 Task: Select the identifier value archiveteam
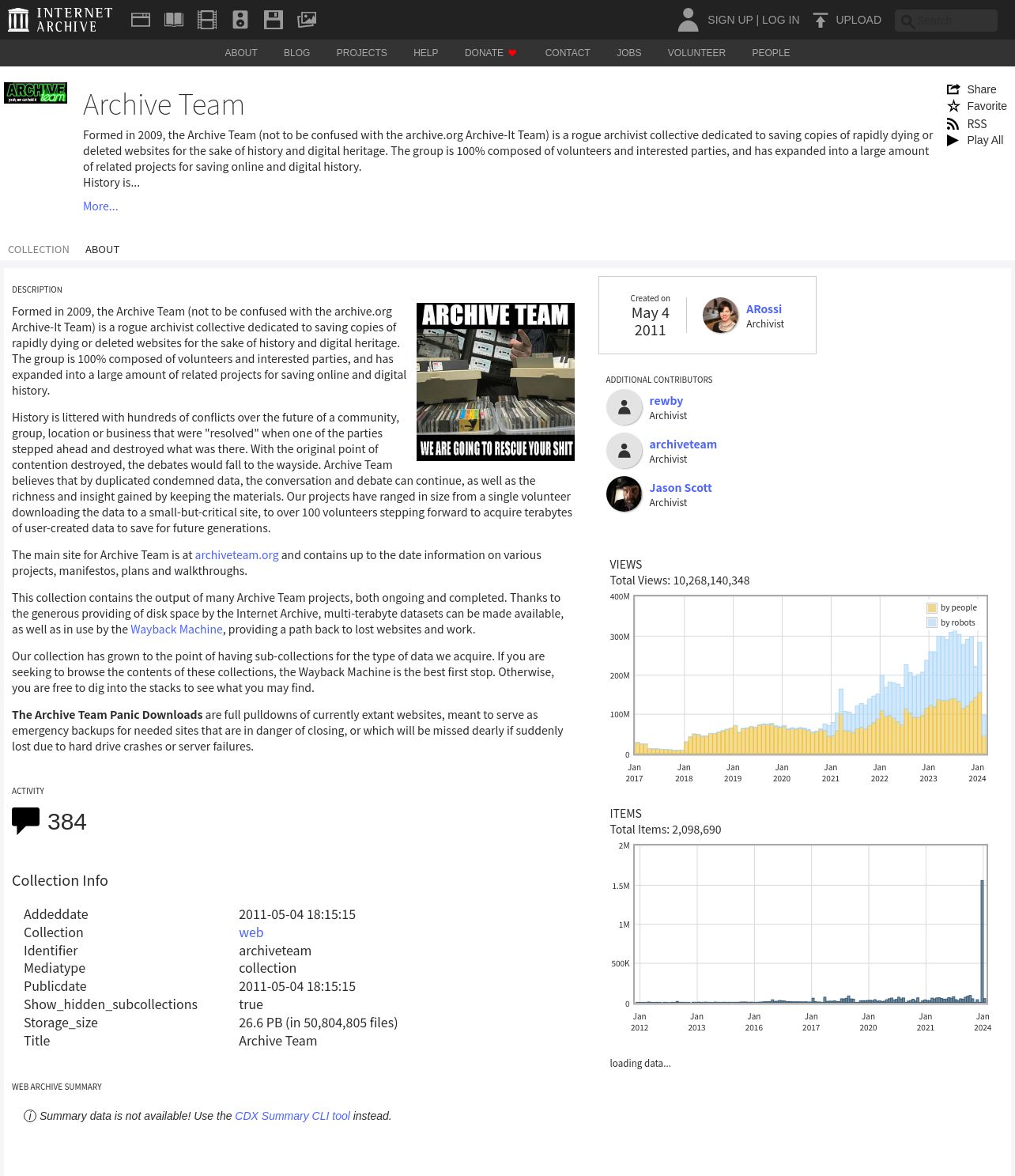(275, 951)
